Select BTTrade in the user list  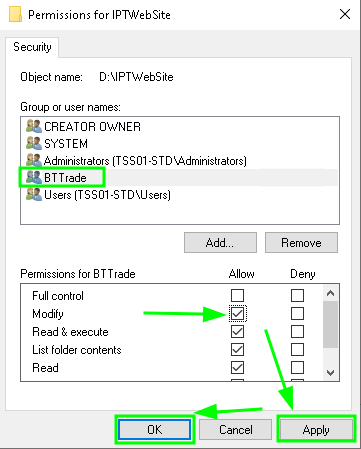point(65,178)
